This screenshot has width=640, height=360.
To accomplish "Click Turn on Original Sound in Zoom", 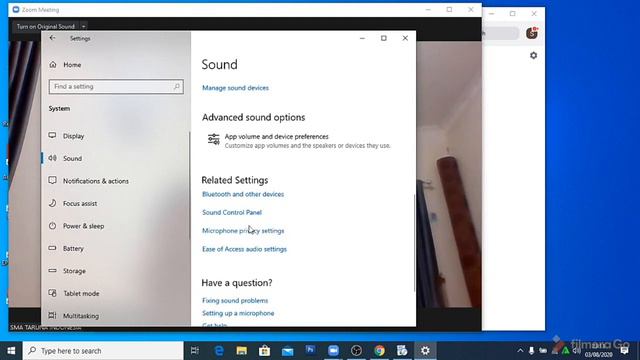I will 45,27.
